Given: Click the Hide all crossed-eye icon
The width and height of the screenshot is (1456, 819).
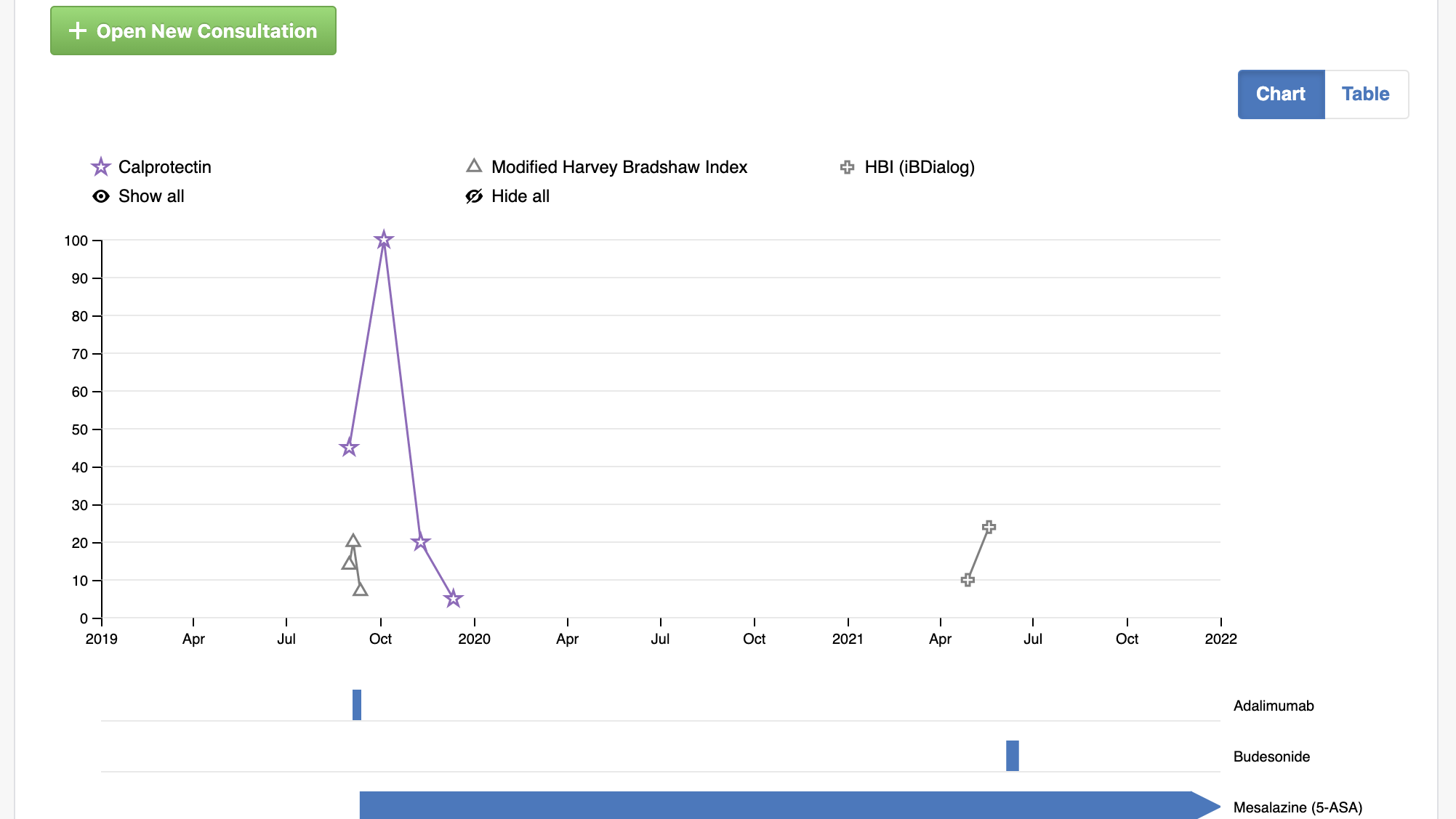Looking at the screenshot, I should coord(474,196).
